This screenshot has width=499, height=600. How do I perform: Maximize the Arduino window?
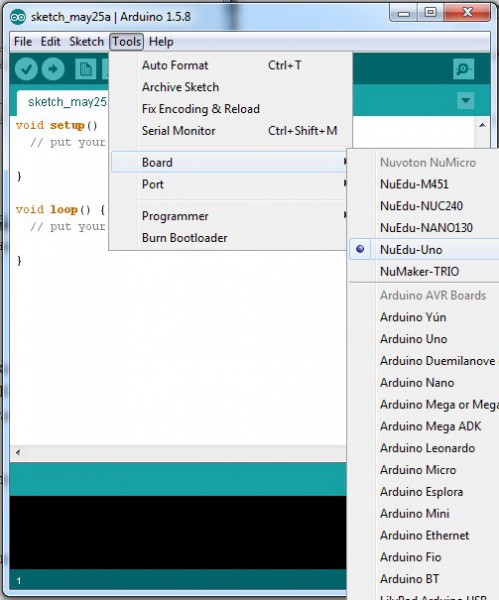430,13
